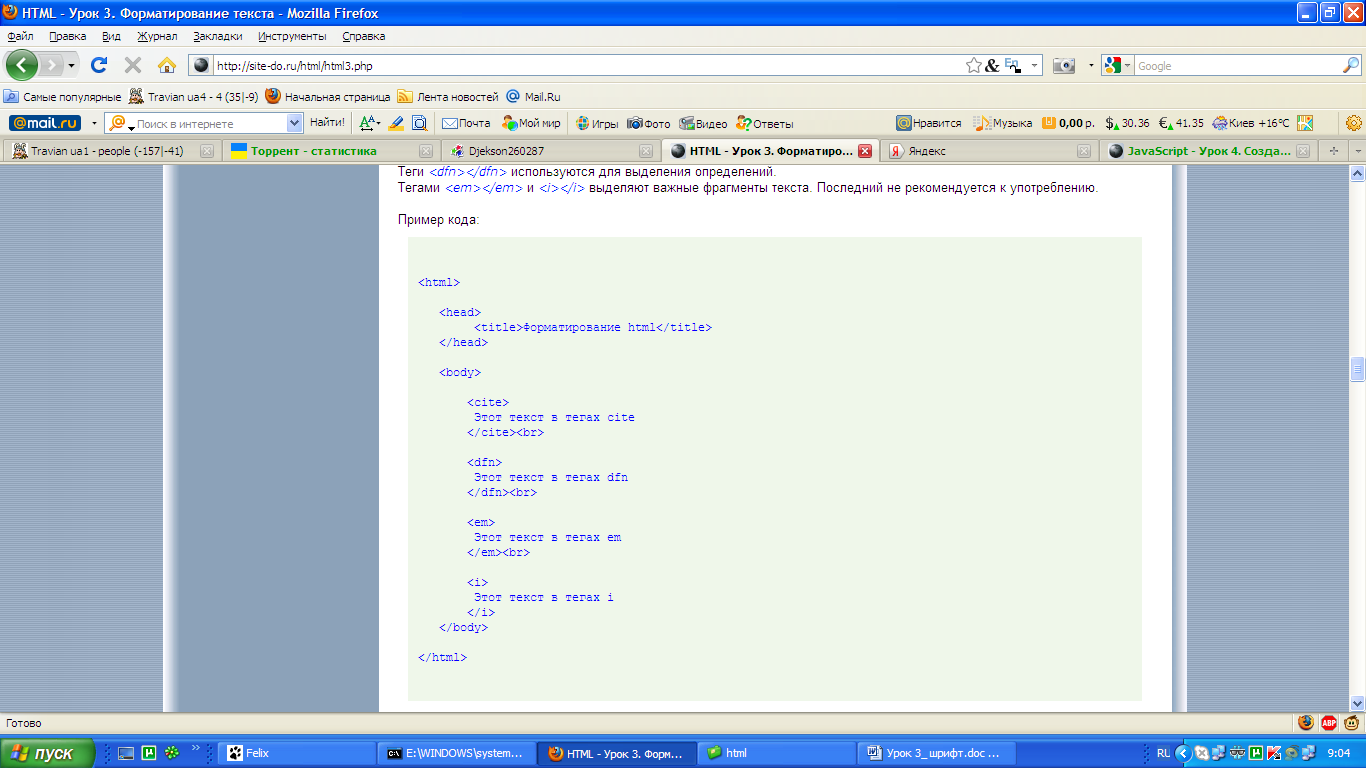Screen dimensions: 1366x768
Task: Expand the Mail.ru search field dropdown
Action: 294,123
